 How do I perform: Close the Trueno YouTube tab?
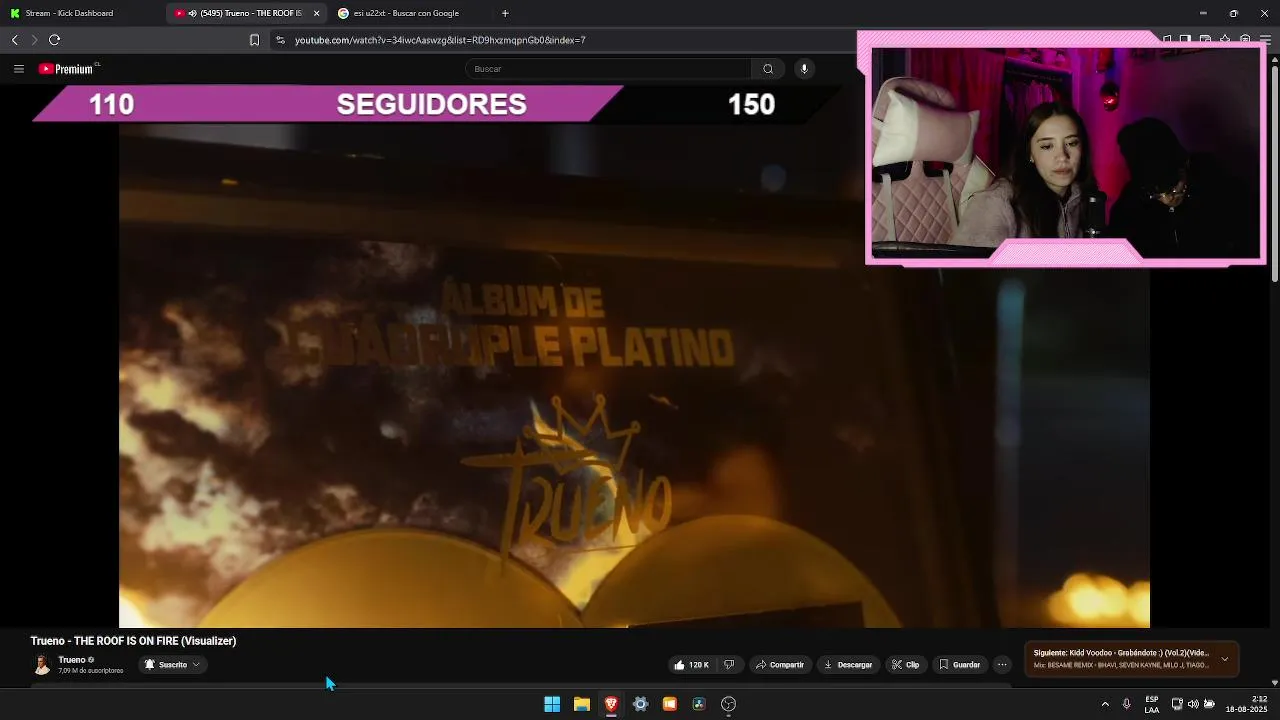[317, 13]
